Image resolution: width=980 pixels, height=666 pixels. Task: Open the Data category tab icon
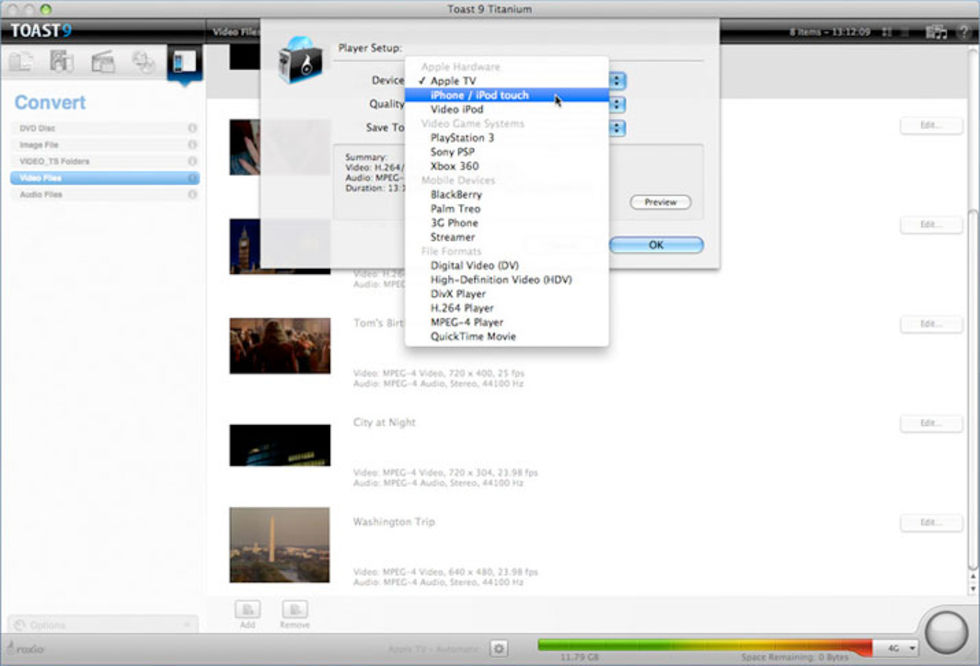coord(21,62)
